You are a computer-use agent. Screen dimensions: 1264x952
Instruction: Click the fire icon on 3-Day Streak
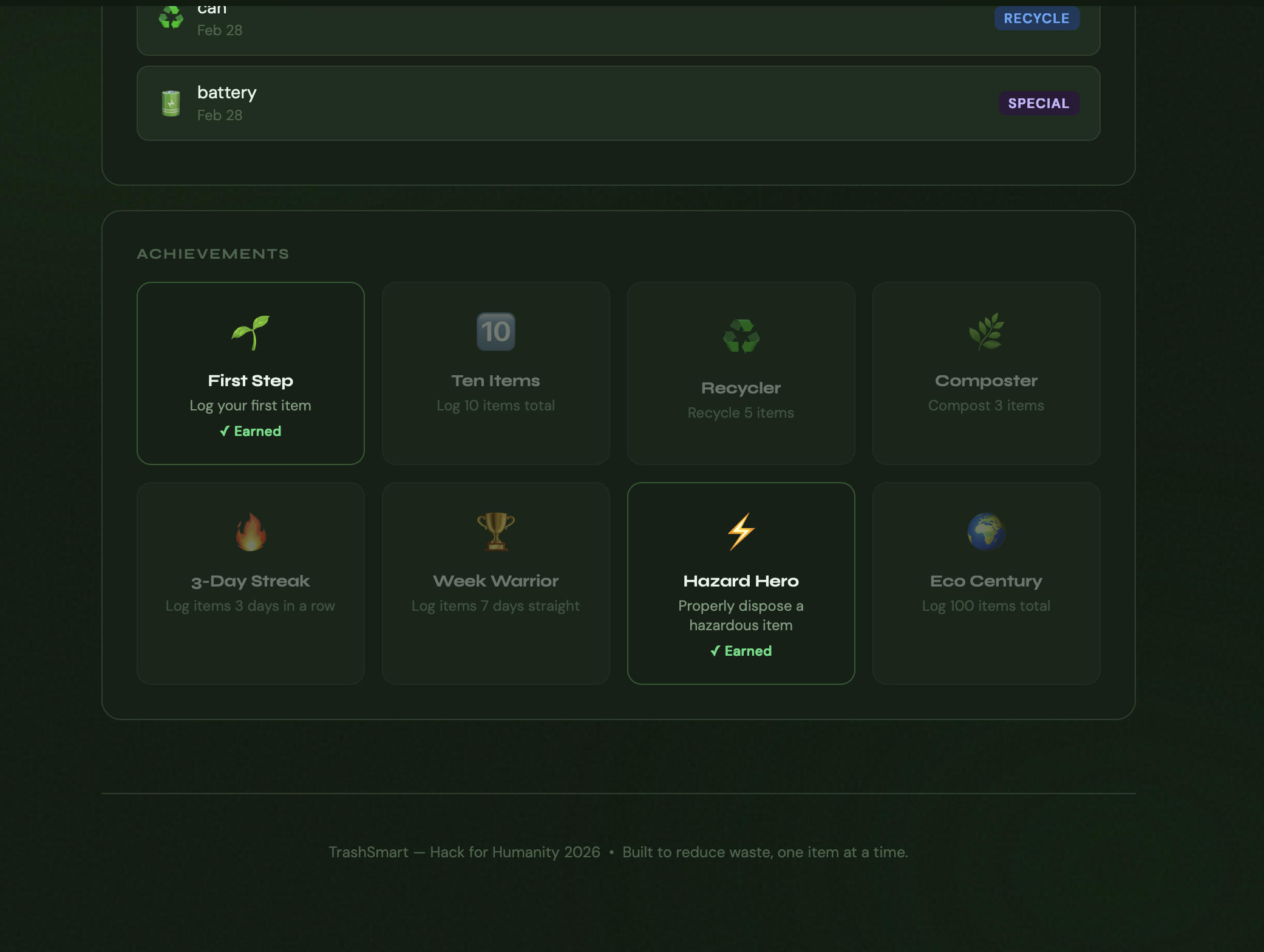[x=250, y=532]
